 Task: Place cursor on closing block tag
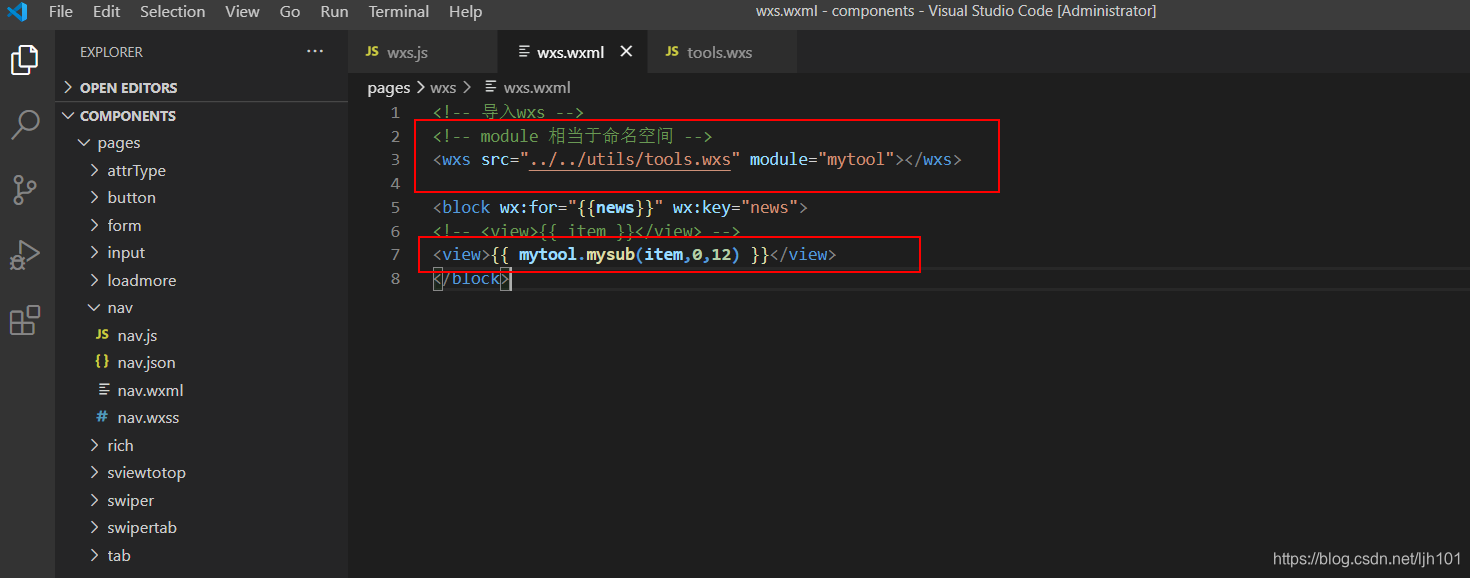pos(472,279)
